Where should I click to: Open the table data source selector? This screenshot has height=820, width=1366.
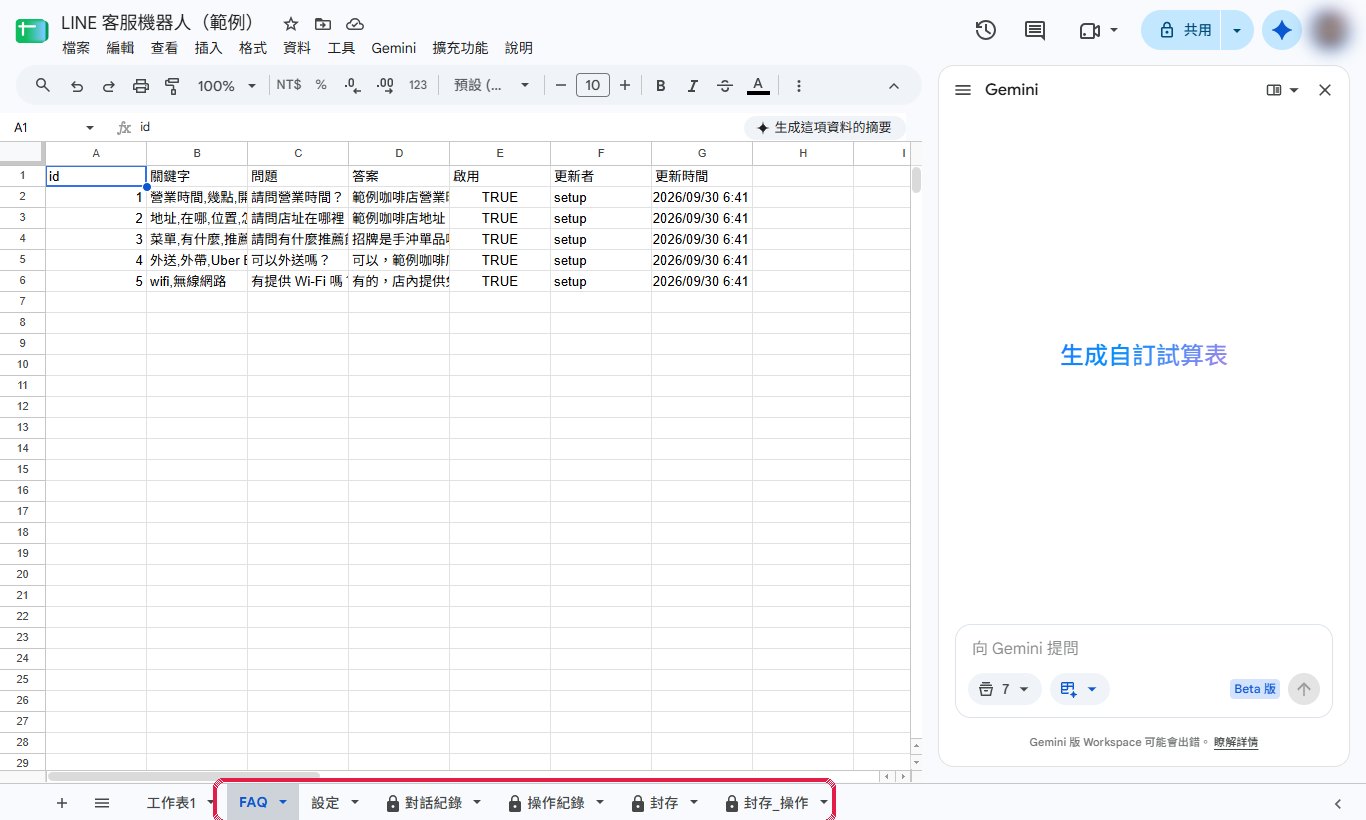click(1079, 689)
